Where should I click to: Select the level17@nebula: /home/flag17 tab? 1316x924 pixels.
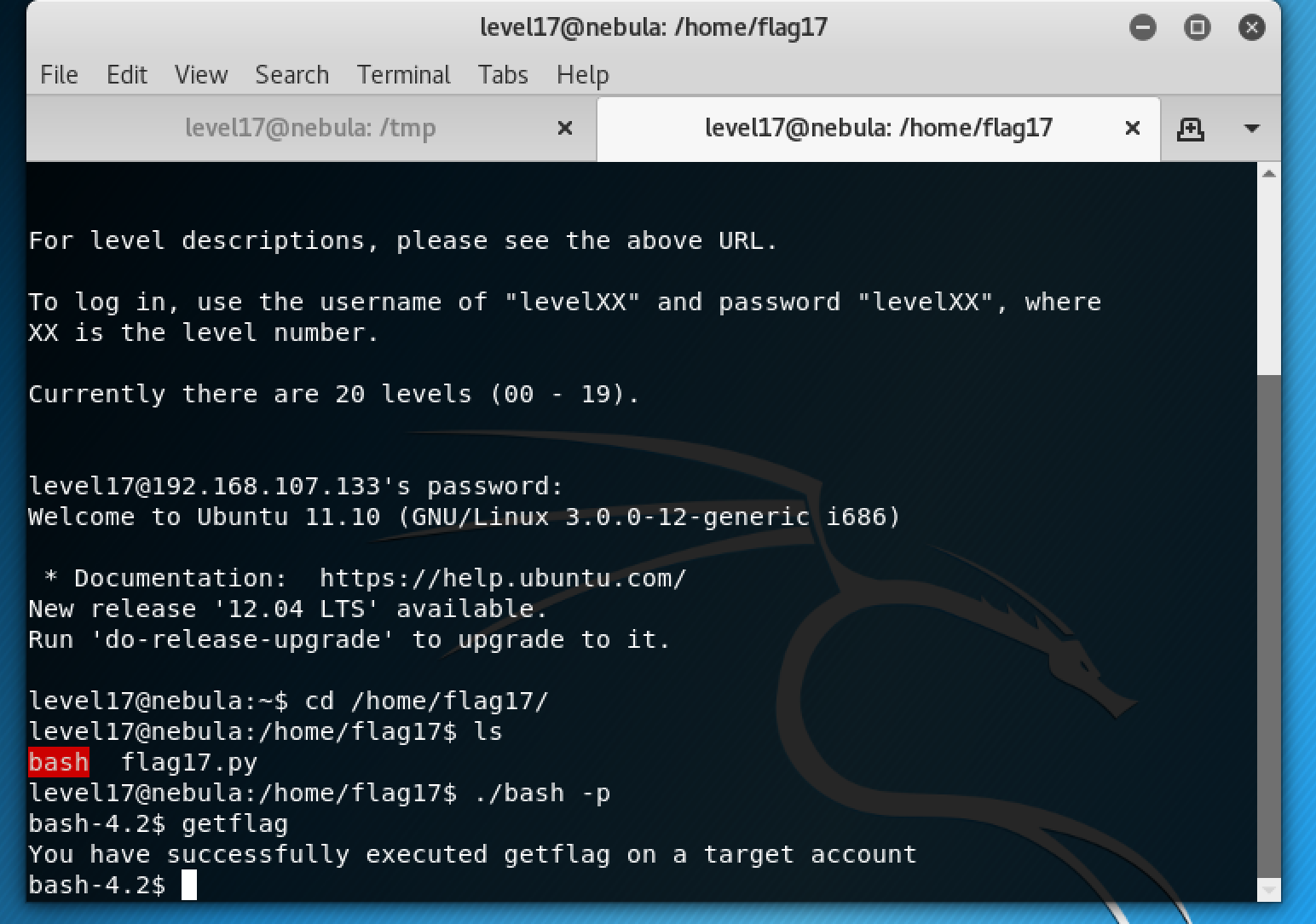pyautogui.click(x=877, y=128)
